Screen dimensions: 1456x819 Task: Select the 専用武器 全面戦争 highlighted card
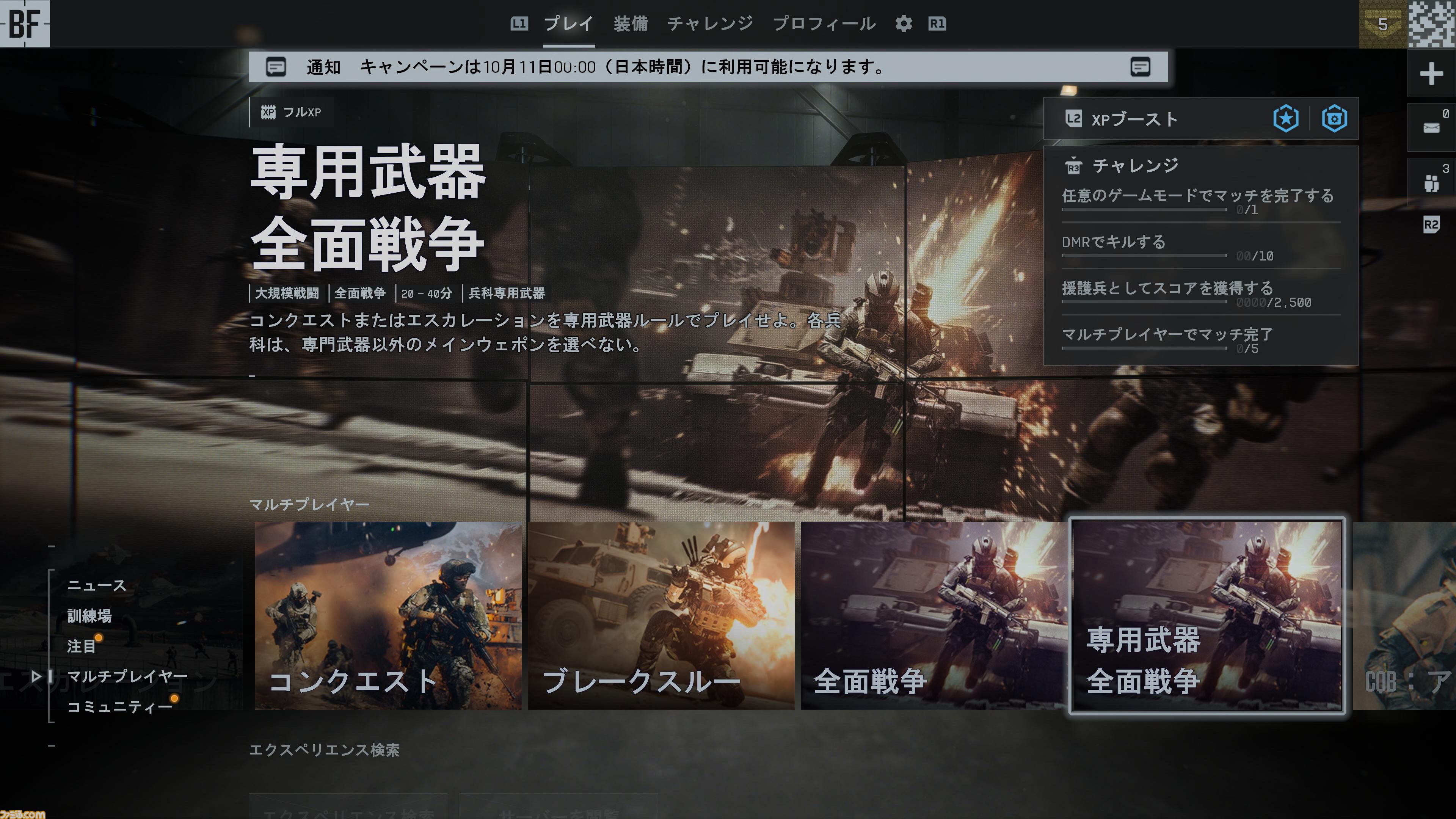(1207, 615)
